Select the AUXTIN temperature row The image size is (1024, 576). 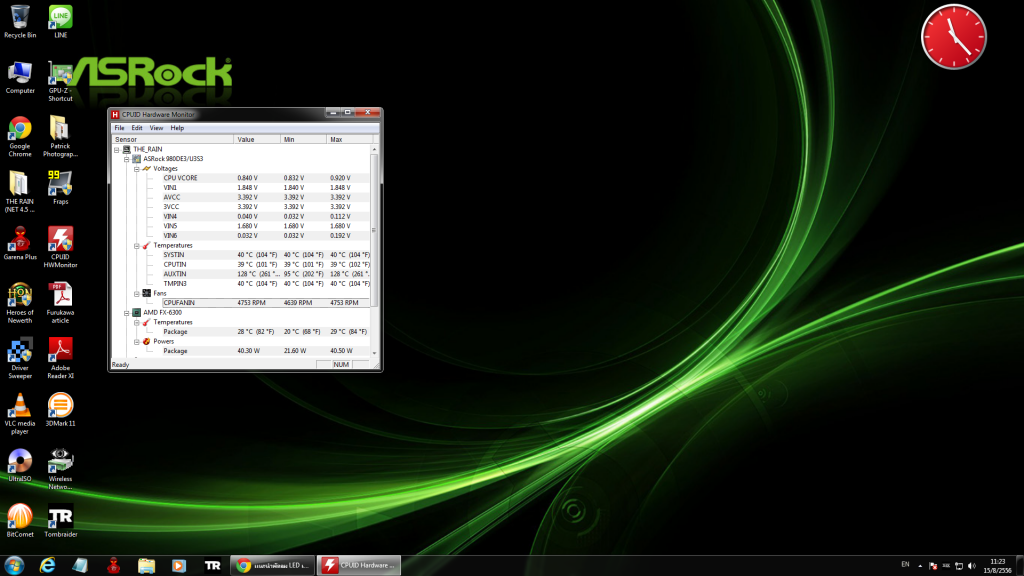(264, 274)
